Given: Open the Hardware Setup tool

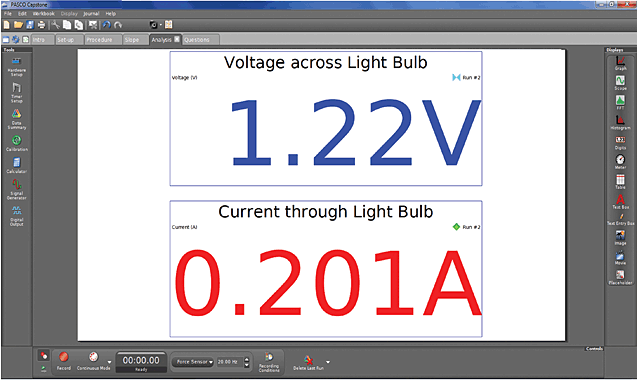Looking at the screenshot, I should 16,67.
